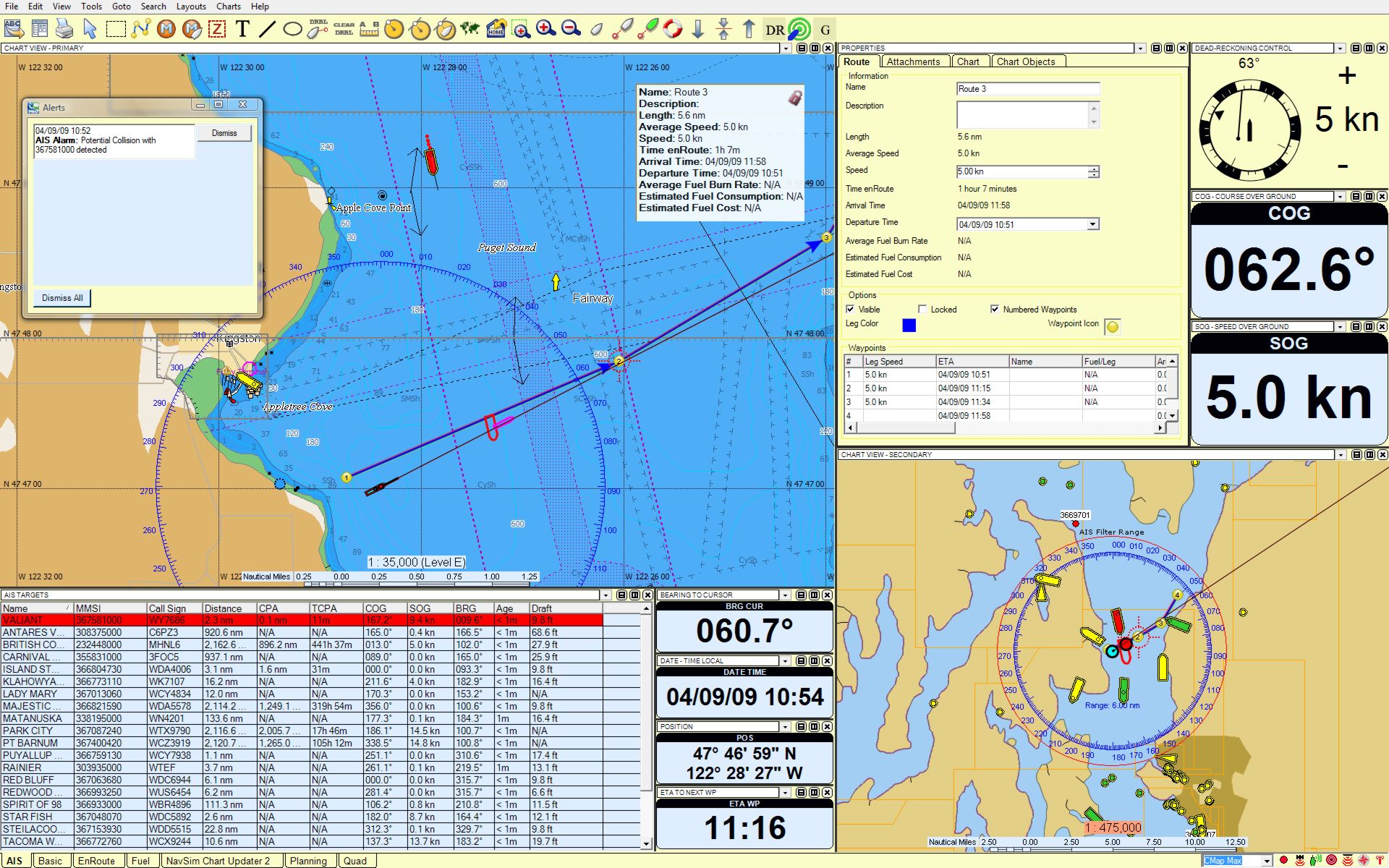Switch to the Chart Objects tab
The height and width of the screenshot is (868, 1389).
1026,61
